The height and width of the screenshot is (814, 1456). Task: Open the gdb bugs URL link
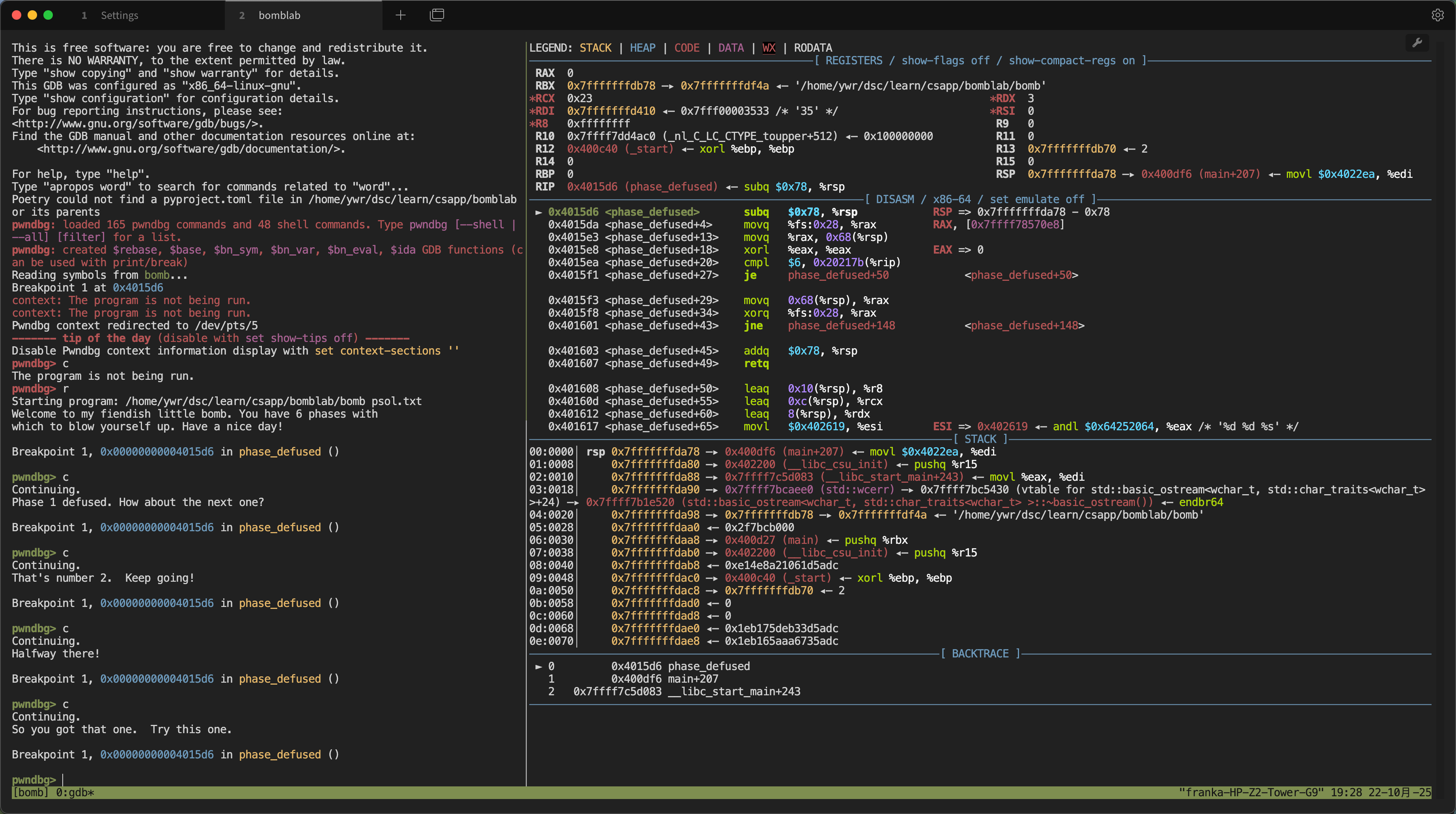137,124
